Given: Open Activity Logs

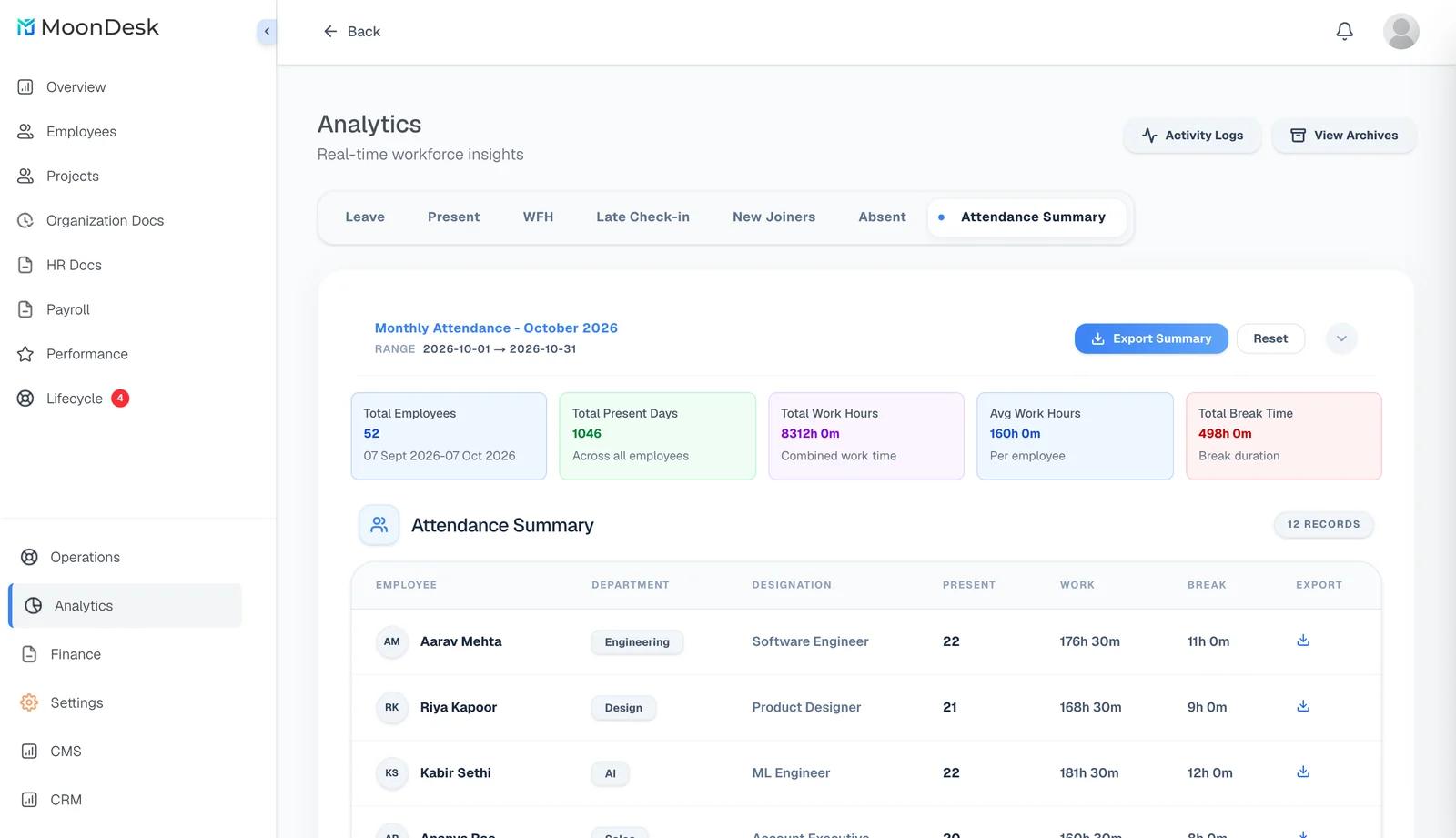Looking at the screenshot, I should pyautogui.click(x=1192, y=136).
